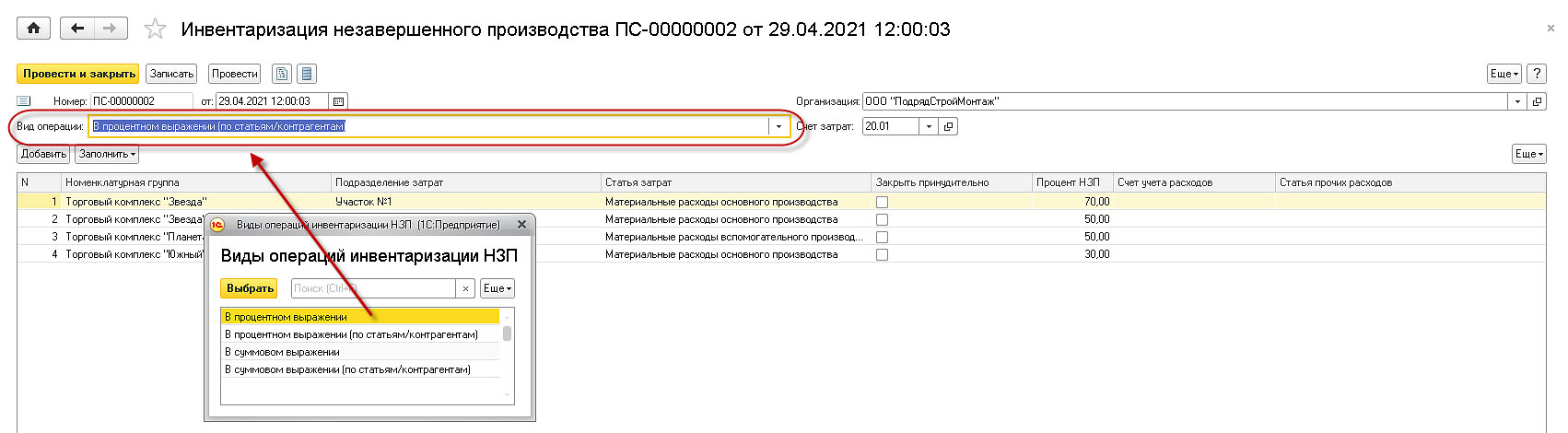Open the calendar date picker
1568x433 pixels.
click(x=338, y=101)
